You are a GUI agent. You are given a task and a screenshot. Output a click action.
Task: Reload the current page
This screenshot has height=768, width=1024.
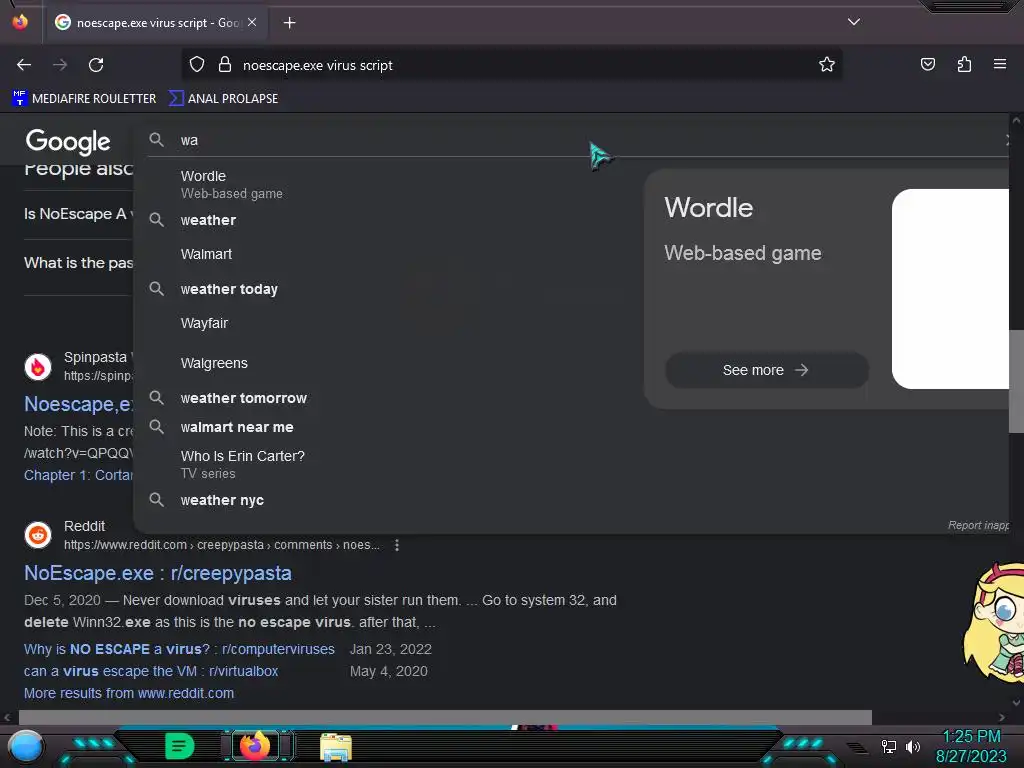click(96, 65)
